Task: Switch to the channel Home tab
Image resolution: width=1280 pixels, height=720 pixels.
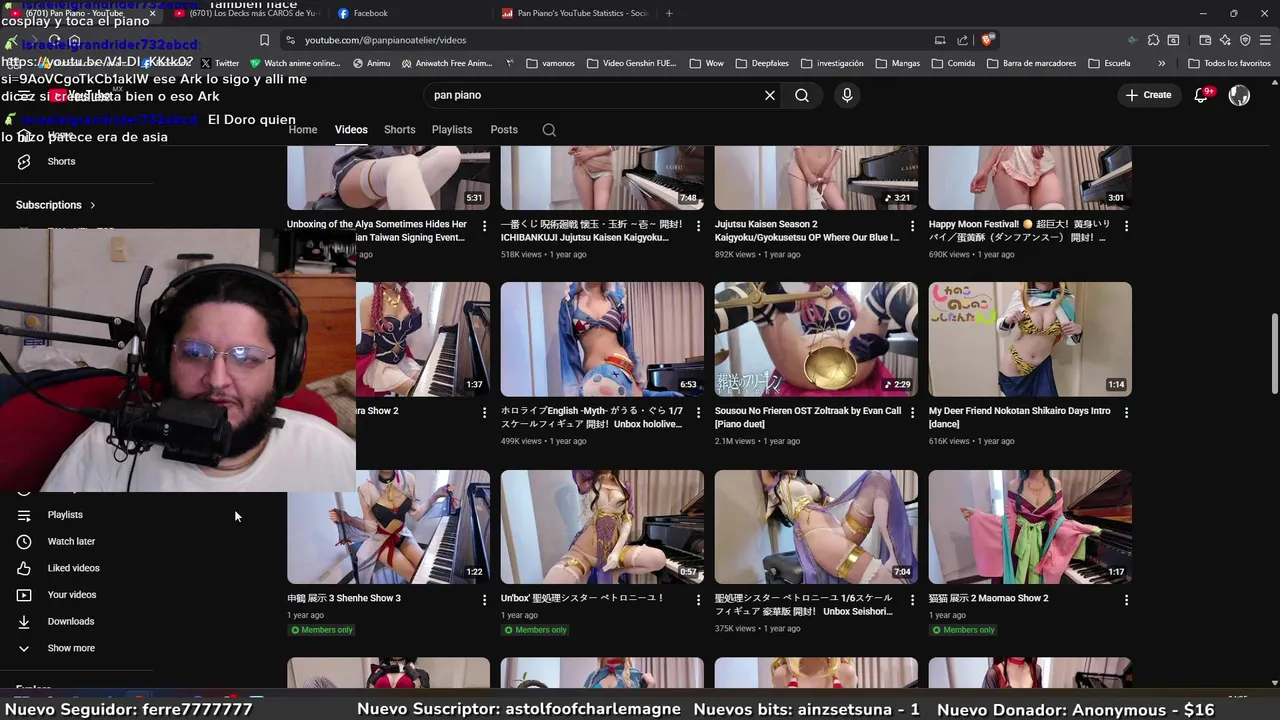Action: pos(303,130)
